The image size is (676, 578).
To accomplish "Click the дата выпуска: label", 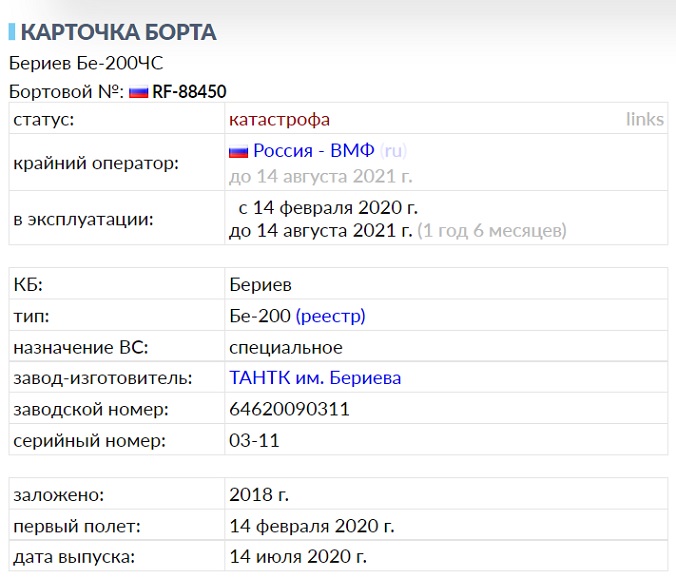I will coord(75,557).
